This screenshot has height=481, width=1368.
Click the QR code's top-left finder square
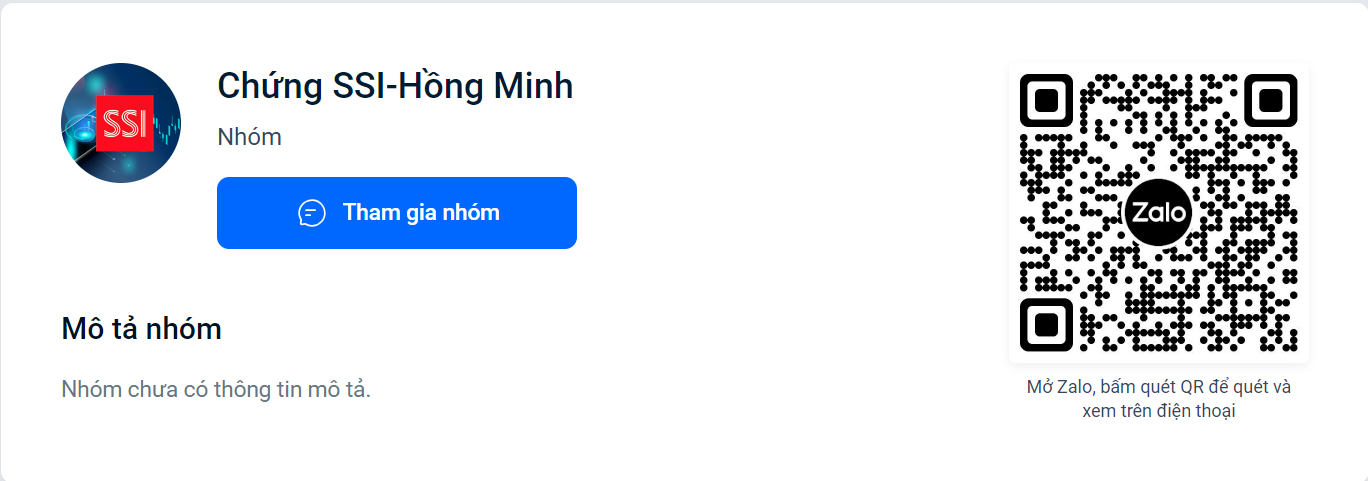tap(1046, 100)
